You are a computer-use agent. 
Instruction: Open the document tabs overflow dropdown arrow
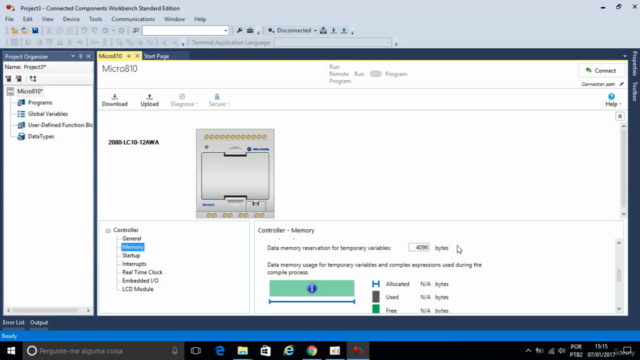pos(624,56)
